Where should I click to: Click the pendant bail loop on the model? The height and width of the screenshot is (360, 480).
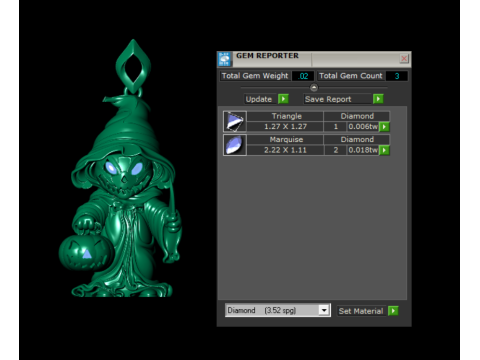[133, 67]
